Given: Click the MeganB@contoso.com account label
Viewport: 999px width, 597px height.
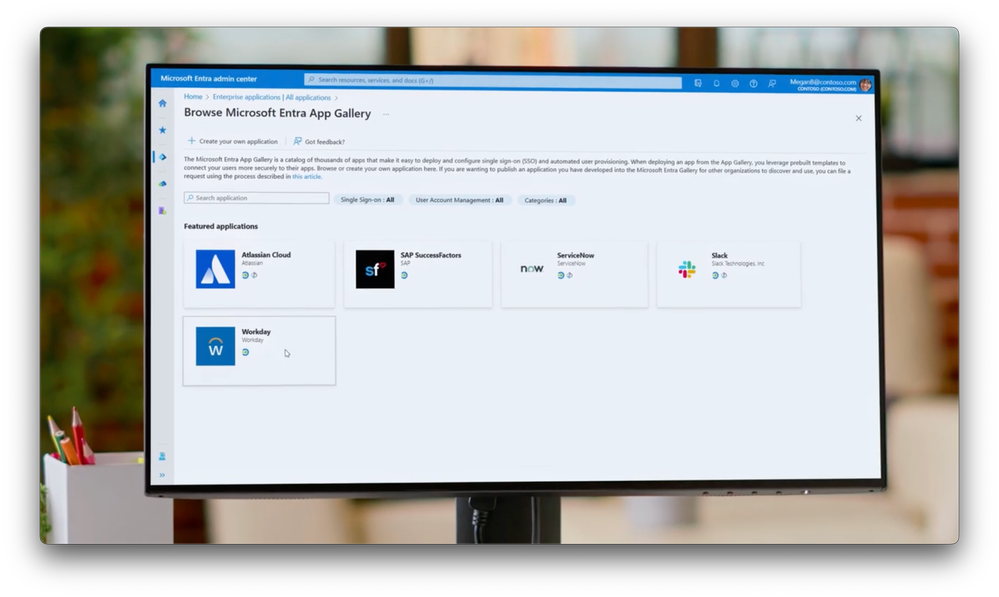Looking at the screenshot, I should [x=823, y=82].
